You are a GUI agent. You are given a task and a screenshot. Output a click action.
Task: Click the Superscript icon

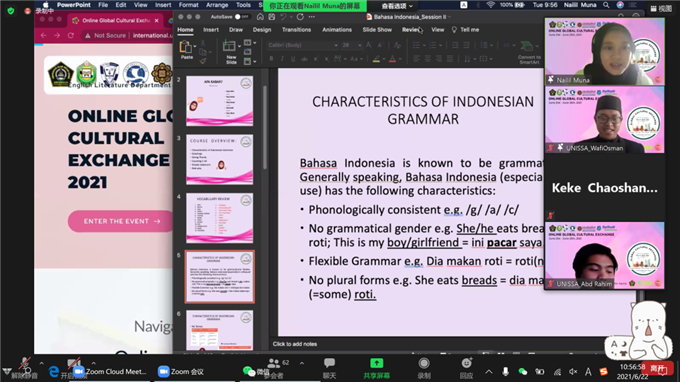pyautogui.click(x=316, y=59)
